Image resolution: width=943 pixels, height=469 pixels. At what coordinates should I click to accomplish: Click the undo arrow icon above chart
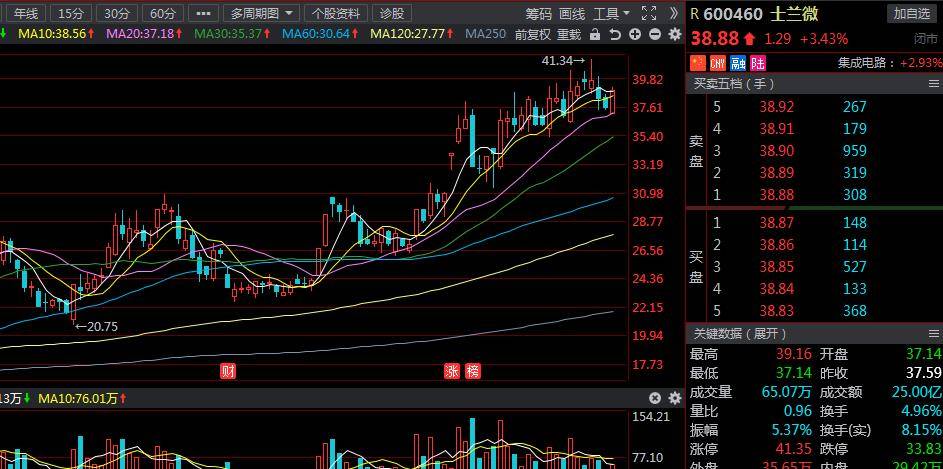615,34
